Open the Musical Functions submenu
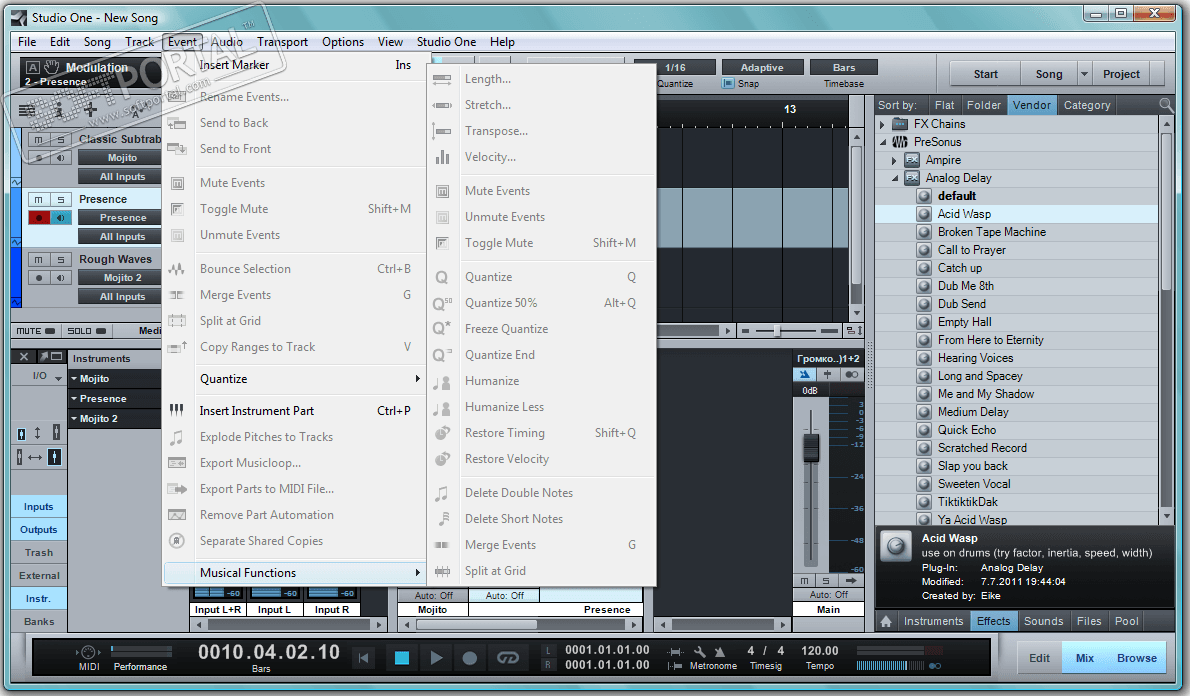 295,572
